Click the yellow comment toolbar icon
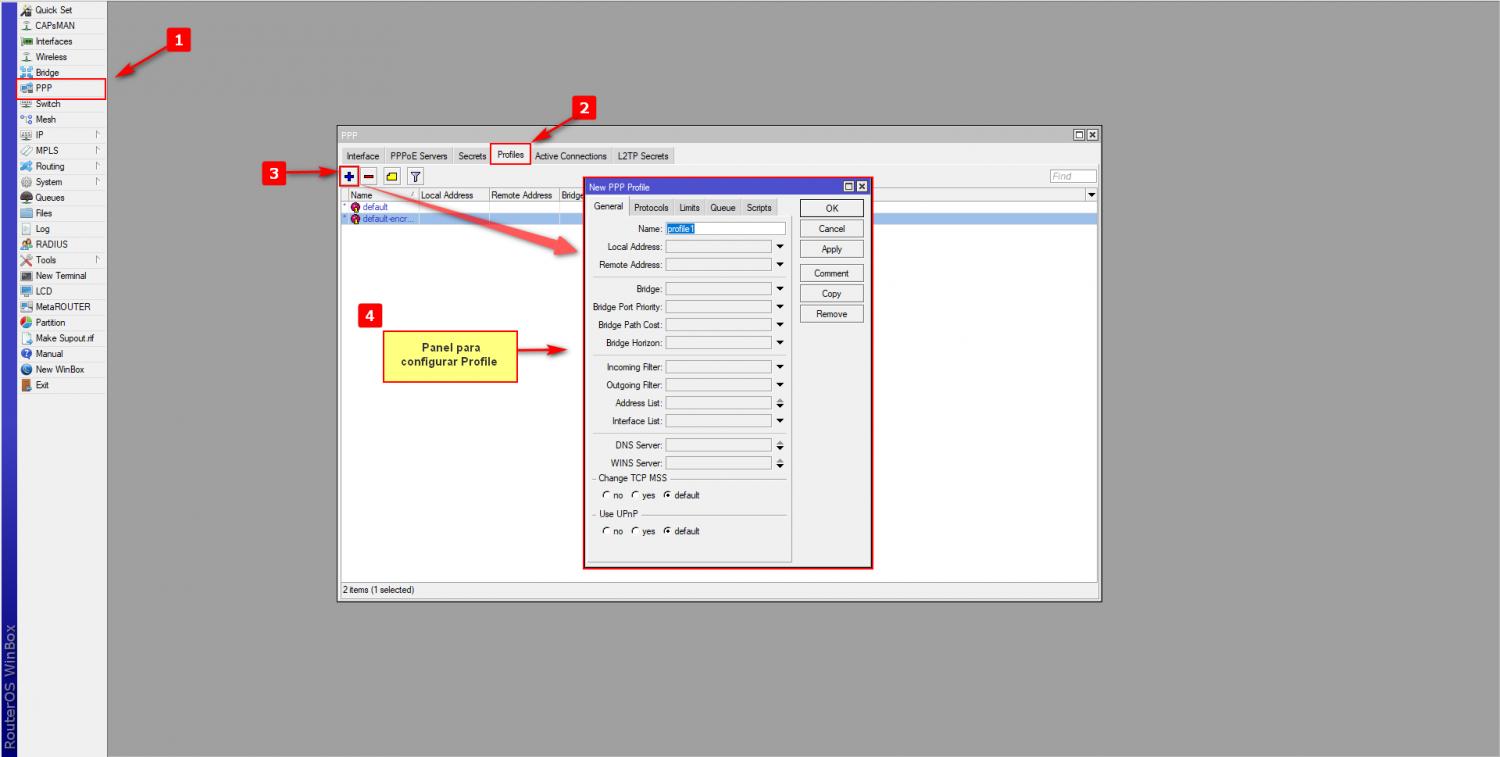 tap(392, 176)
